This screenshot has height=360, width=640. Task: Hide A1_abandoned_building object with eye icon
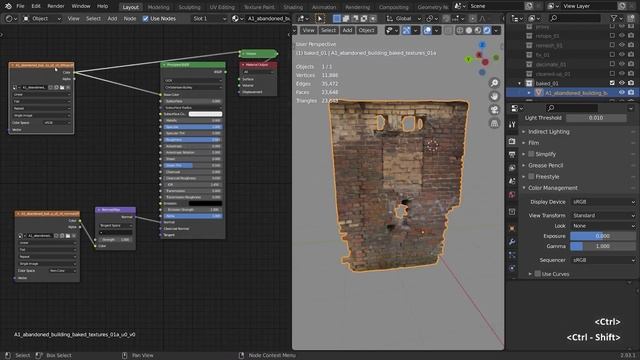622,93
